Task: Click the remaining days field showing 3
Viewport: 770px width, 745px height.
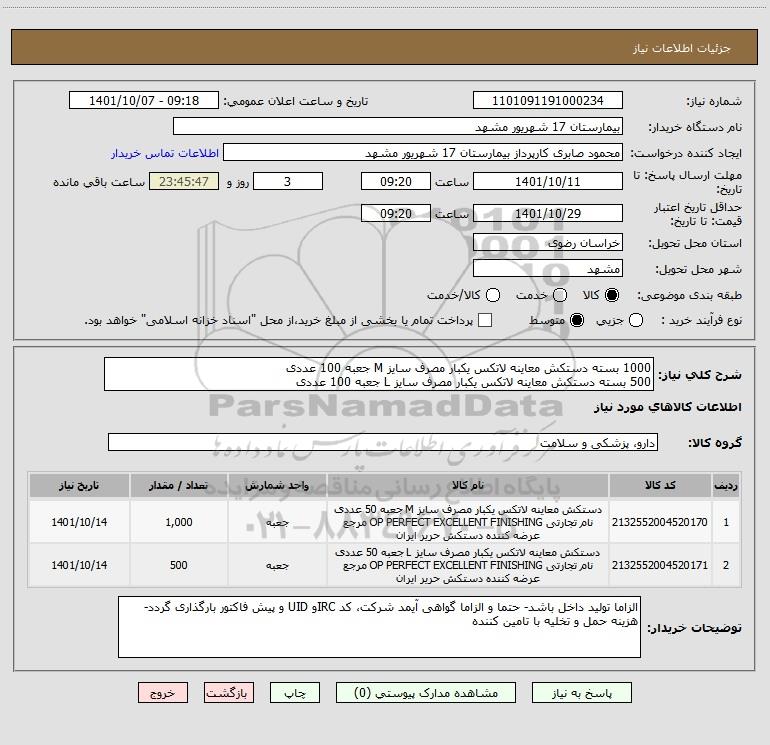Action: (x=288, y=181)
